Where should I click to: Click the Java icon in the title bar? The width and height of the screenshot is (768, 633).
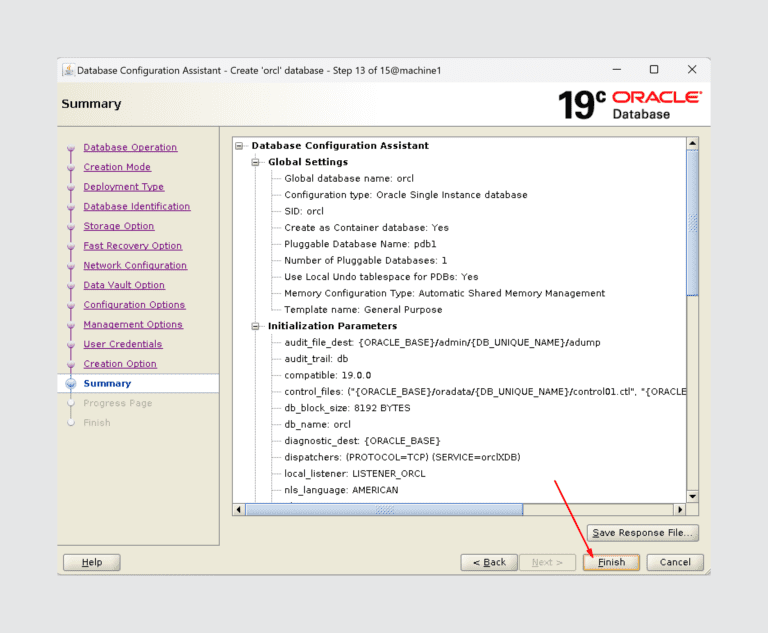tap(68, 70)
